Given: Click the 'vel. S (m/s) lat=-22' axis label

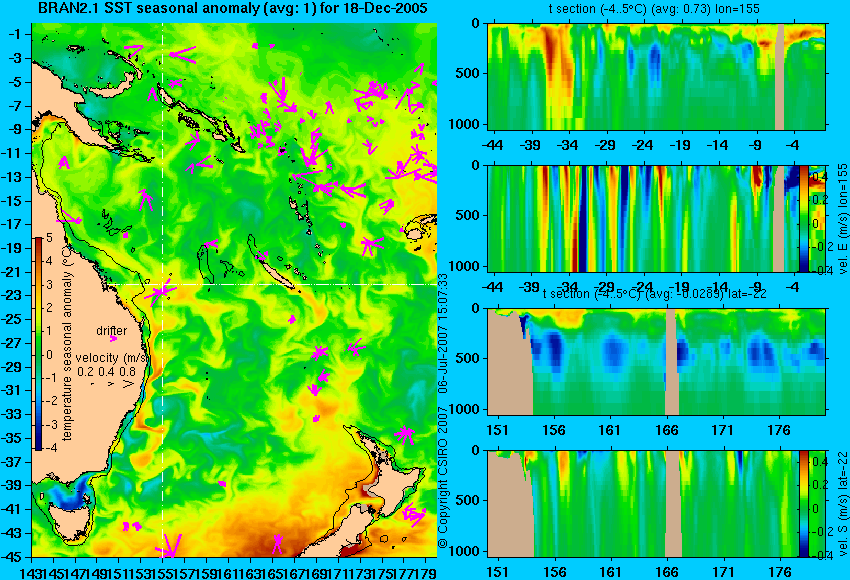Looking at the screenshot, I should [842, 504].
